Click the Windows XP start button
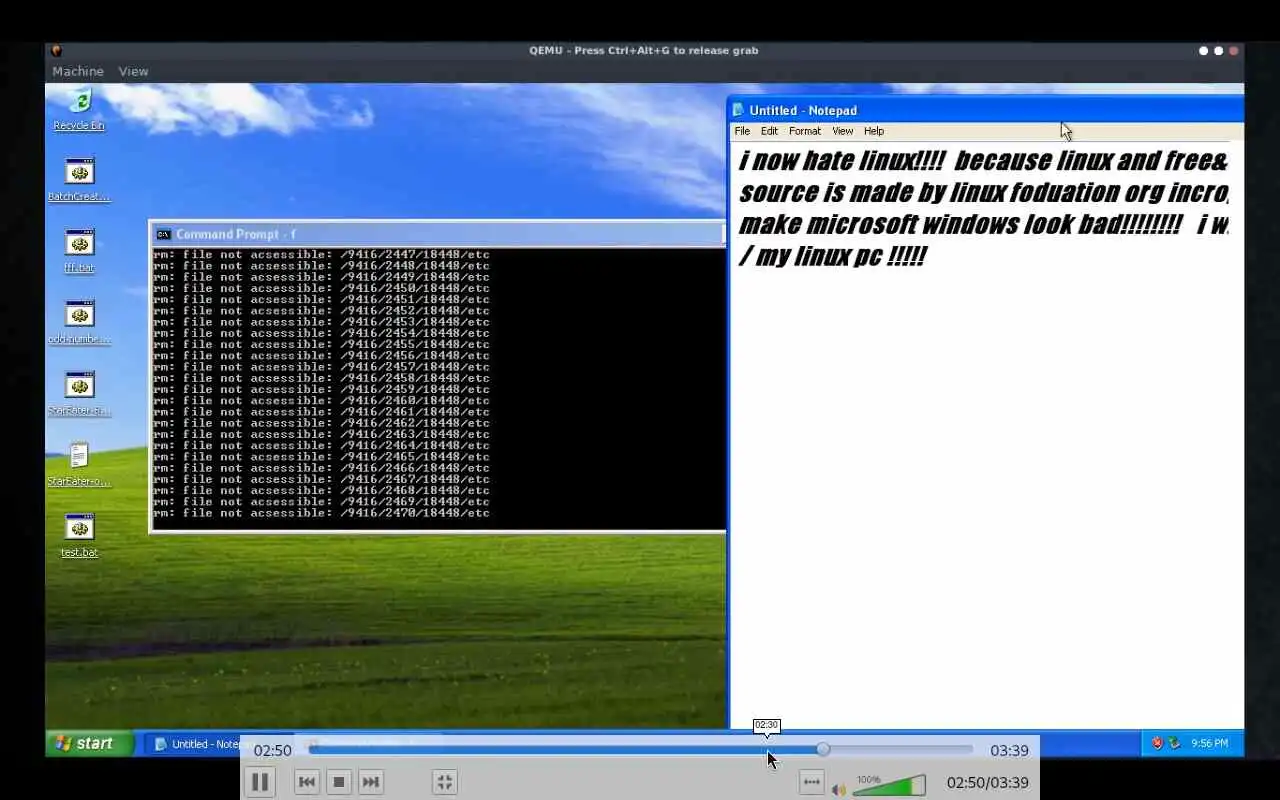The image size is (1280, 800). [x=89, y=743]
